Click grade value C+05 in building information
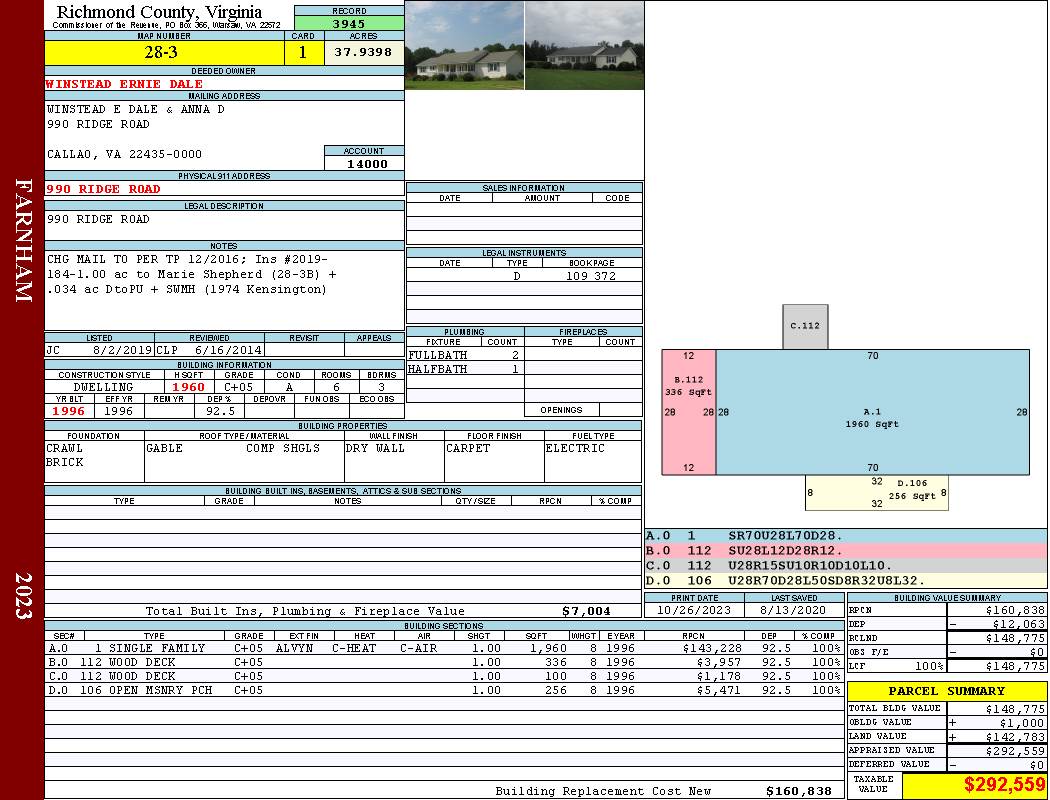Image resolution: width=1050 pixels, height=800 pixels. [238, 387]
